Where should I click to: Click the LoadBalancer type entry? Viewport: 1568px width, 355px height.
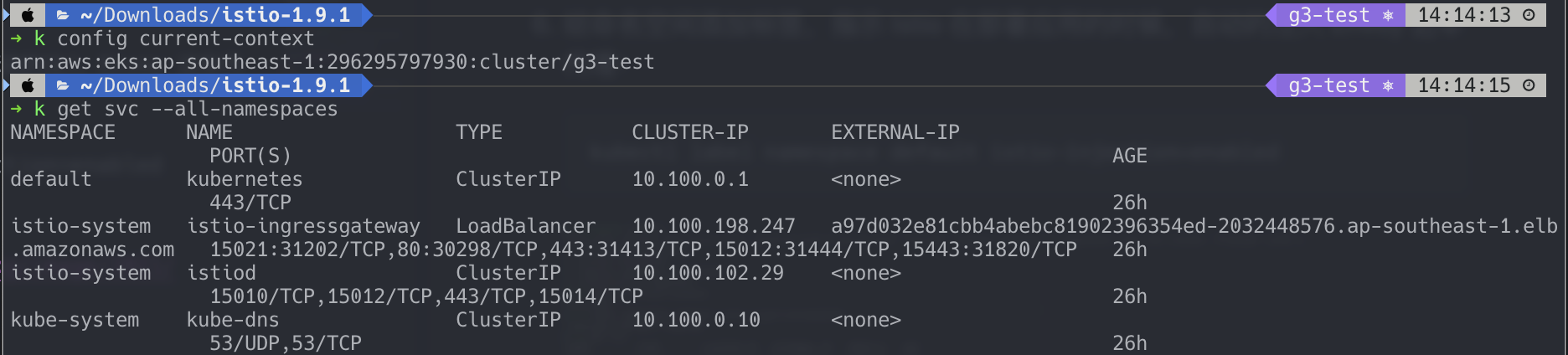(x=525, y=226)
